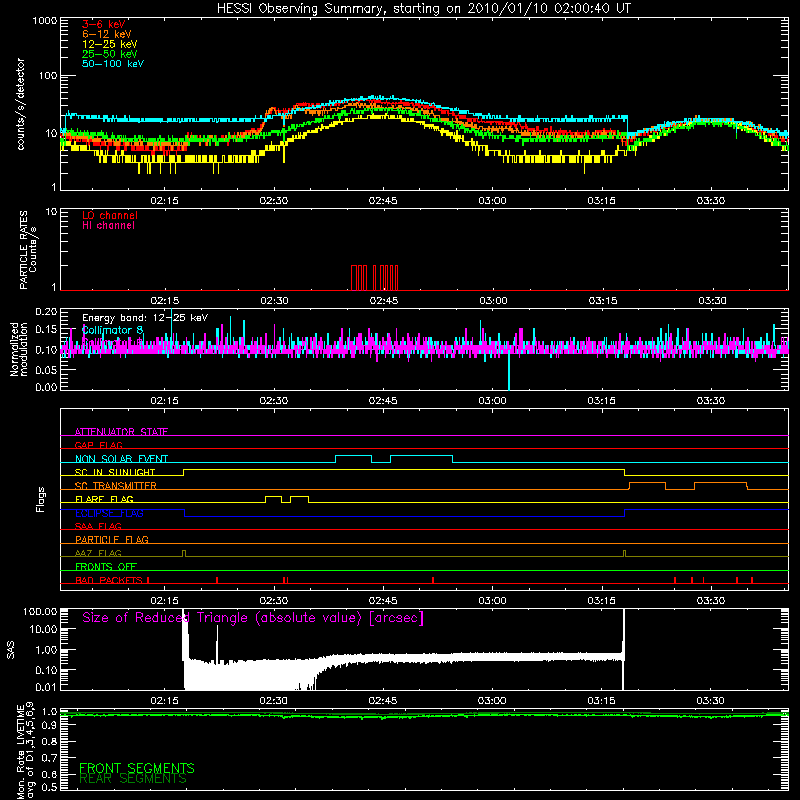Select the red 3-6 keV legend label
800x800 pixels.
(x=104, y=24)
